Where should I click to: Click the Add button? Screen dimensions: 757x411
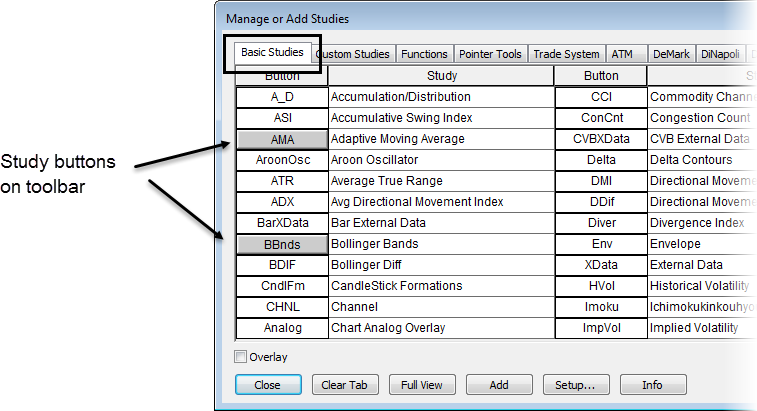click(499, 385)
